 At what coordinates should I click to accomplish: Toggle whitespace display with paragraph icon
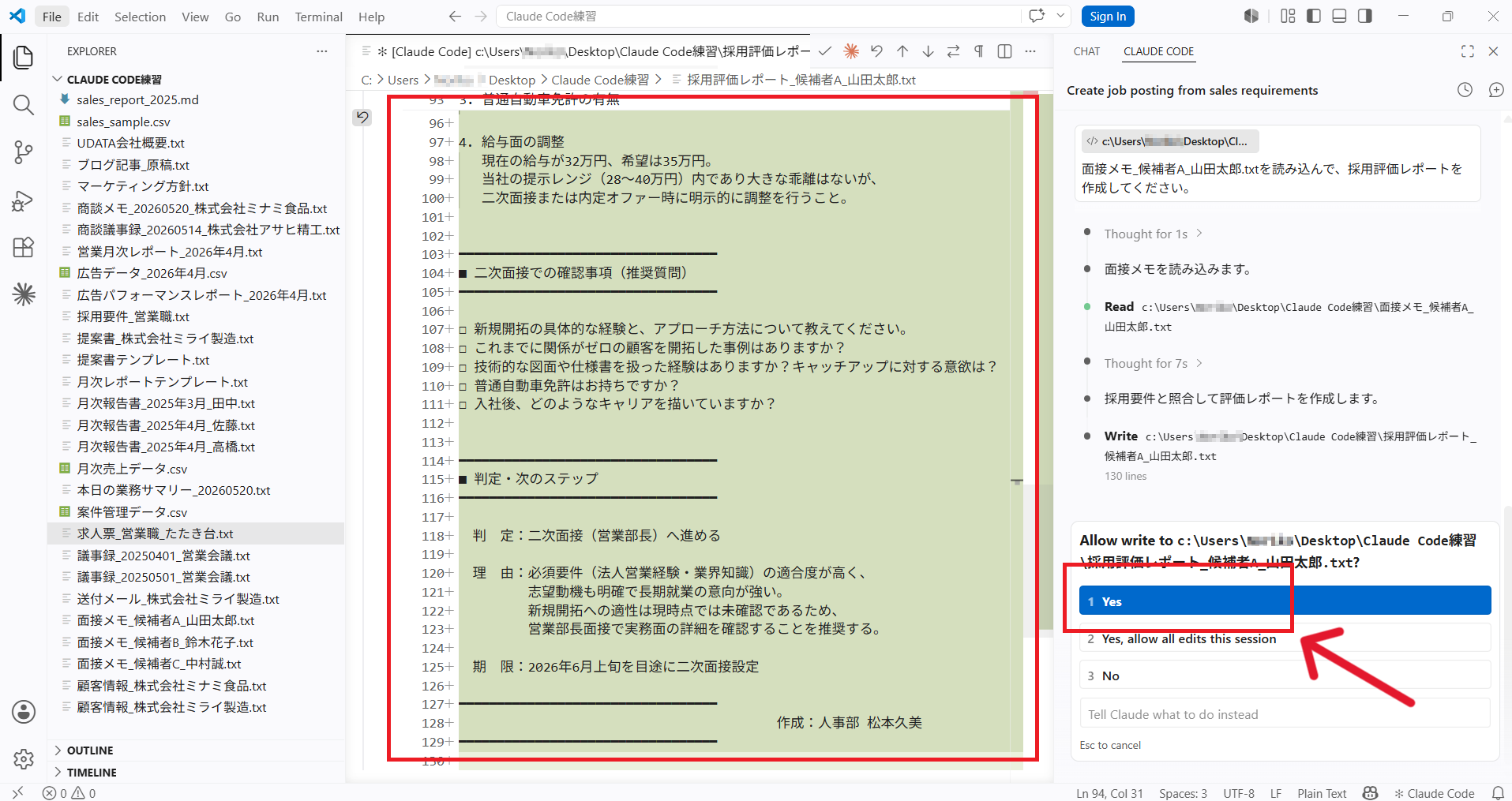(979, 51)
